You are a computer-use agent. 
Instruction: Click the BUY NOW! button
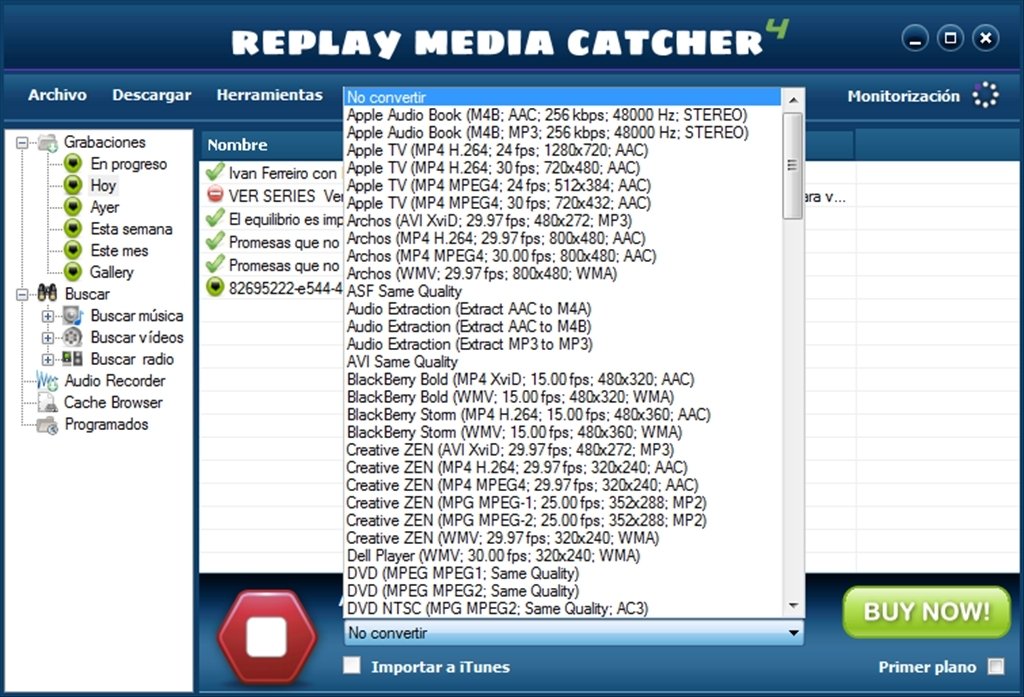point(927,612)
